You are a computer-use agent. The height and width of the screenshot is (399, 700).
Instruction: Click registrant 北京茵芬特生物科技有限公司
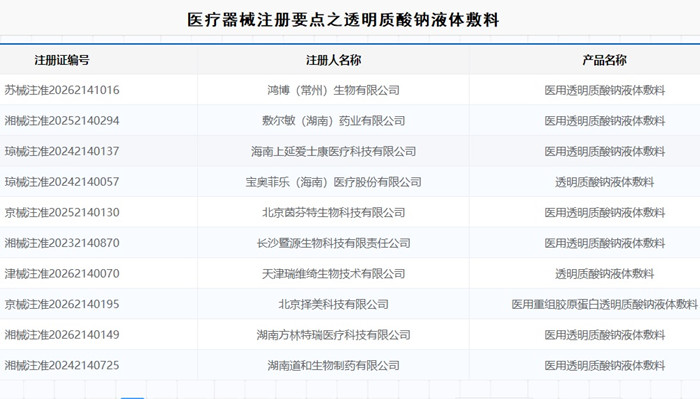[x=333, y=212]
